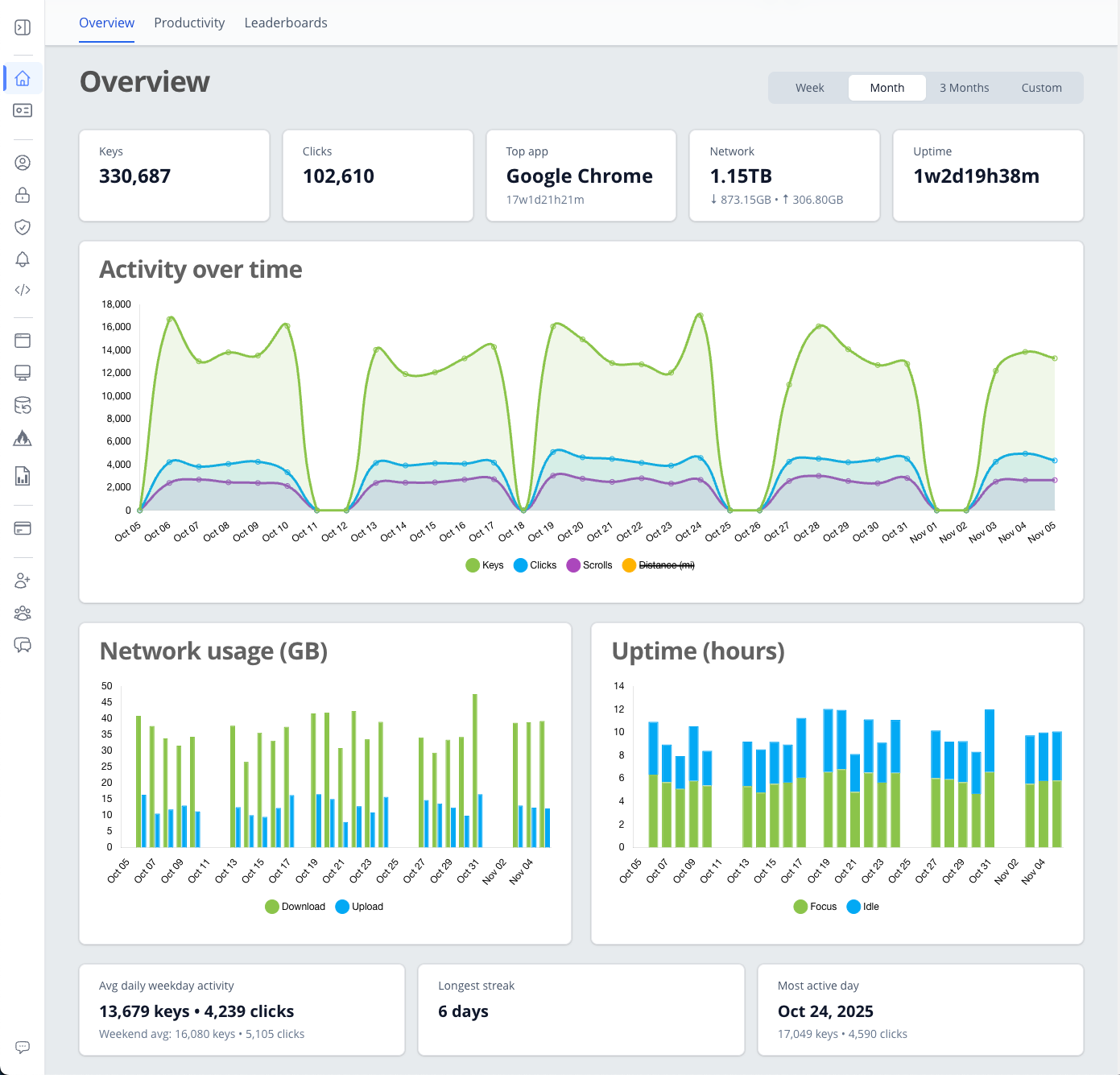The width and height of the screenshot is (1120, 1075).
Task: Open the feedback chat bubble at bottom left
Action: coord(23,1047)
